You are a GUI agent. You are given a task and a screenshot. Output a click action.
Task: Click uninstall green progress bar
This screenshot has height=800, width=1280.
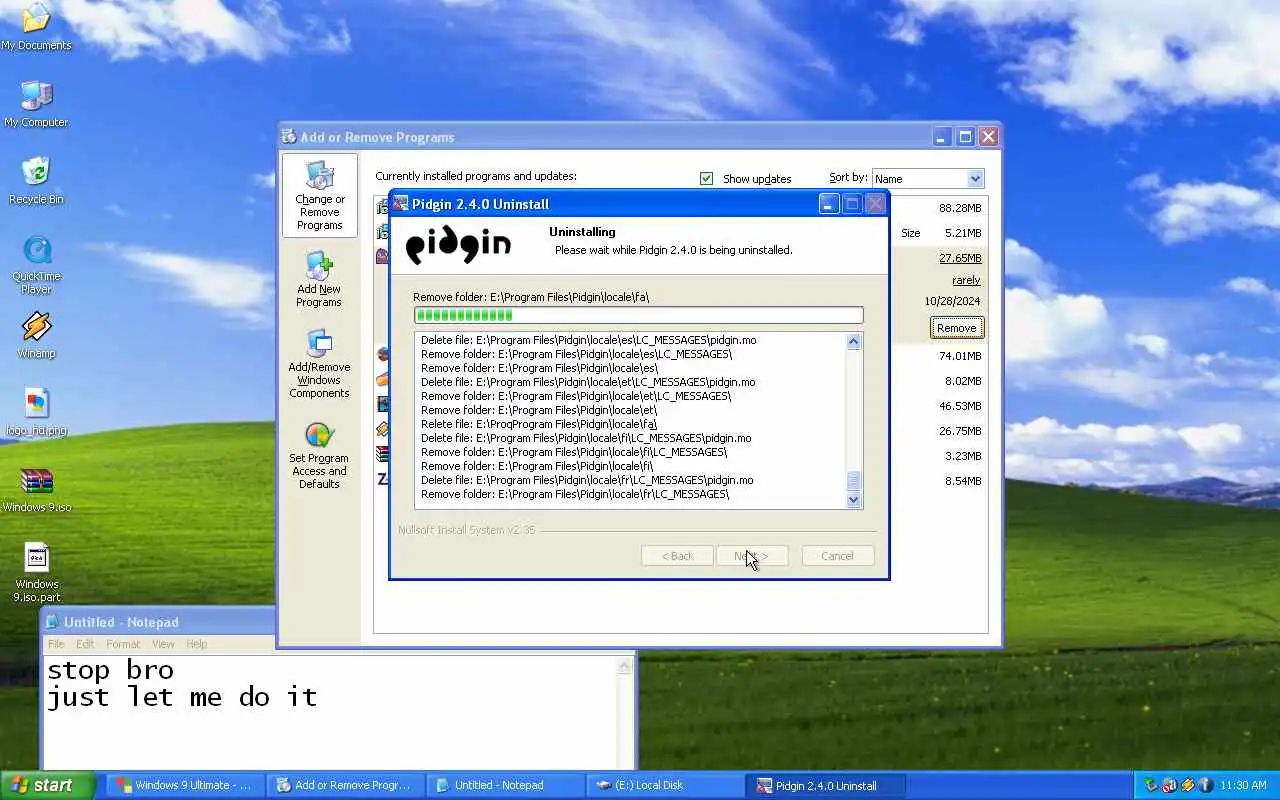638,315
